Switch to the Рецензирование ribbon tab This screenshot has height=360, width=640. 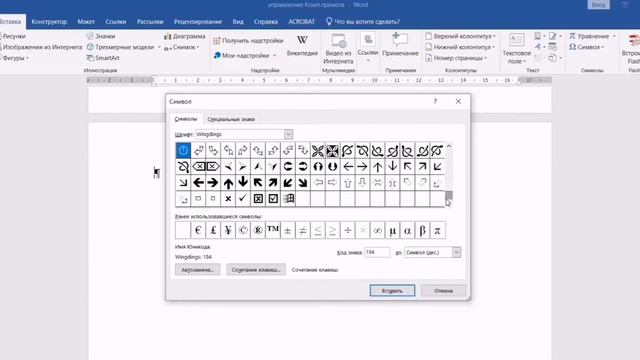[198, 22]
